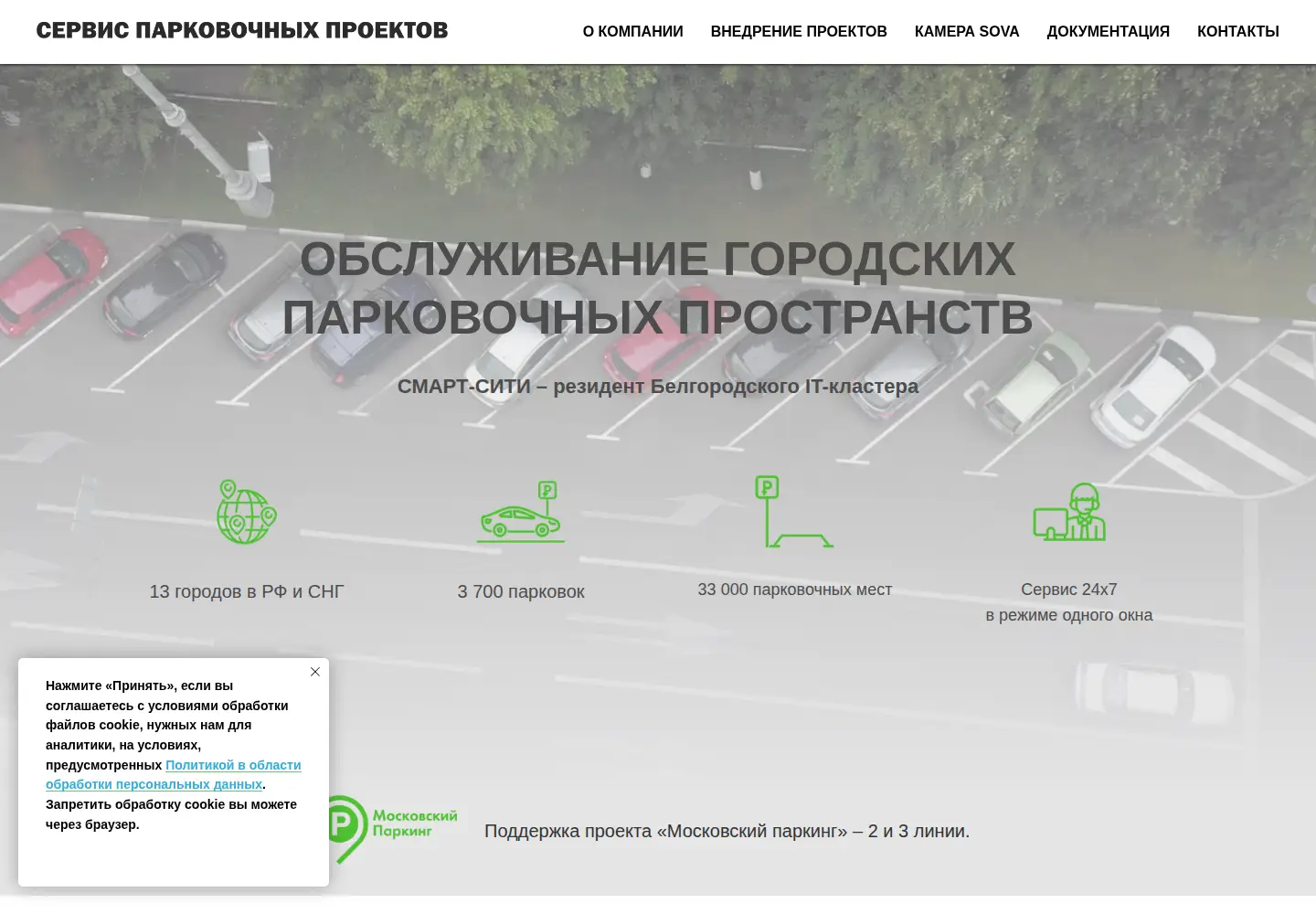Image resolution: width=1316 pixels, height=914 pixels.
Task: Go to ВНЕДРЕНИЕ ПРОЕКТОВ section
Action: [x=799, y=32]
